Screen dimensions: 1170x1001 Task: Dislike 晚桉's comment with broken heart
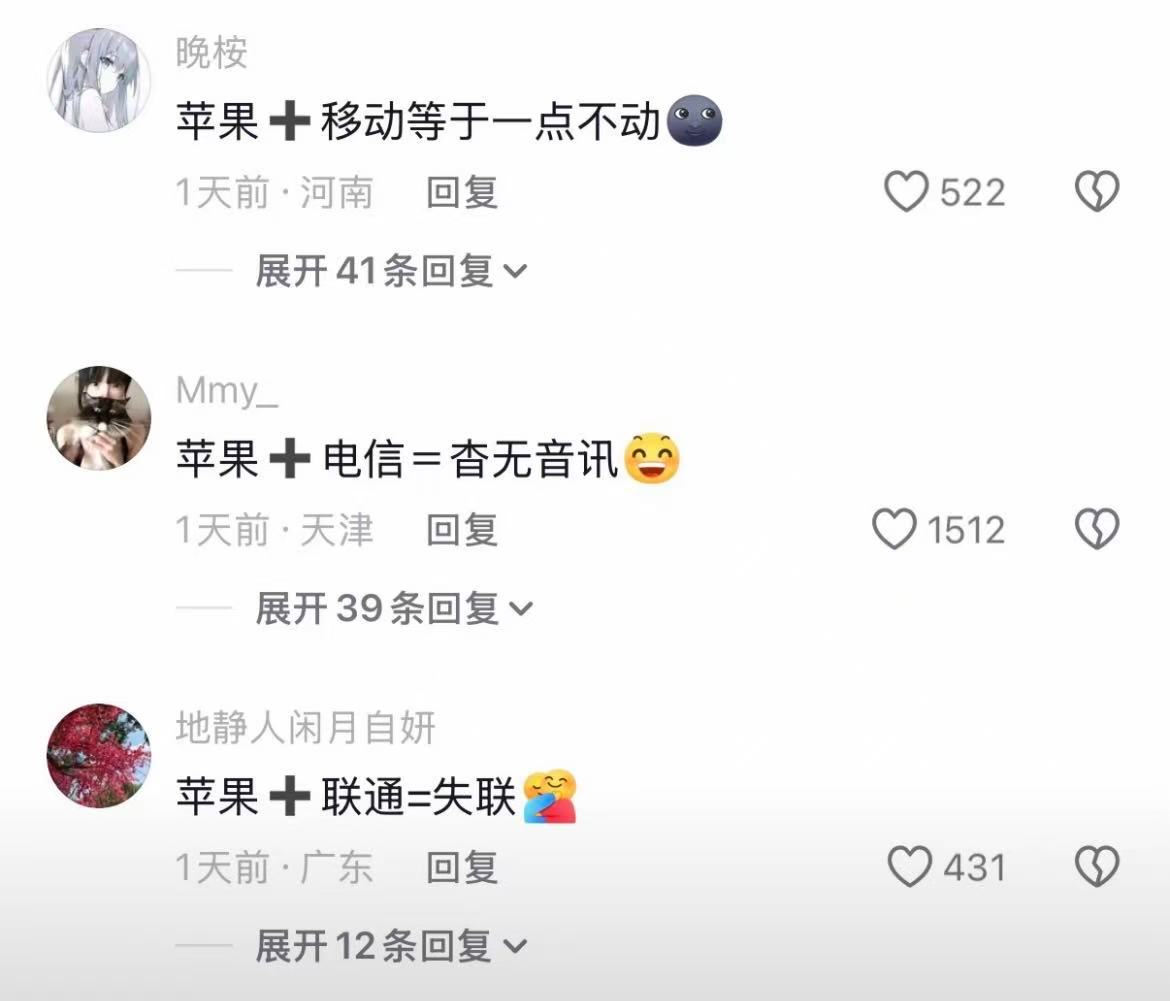(1097, 192)
